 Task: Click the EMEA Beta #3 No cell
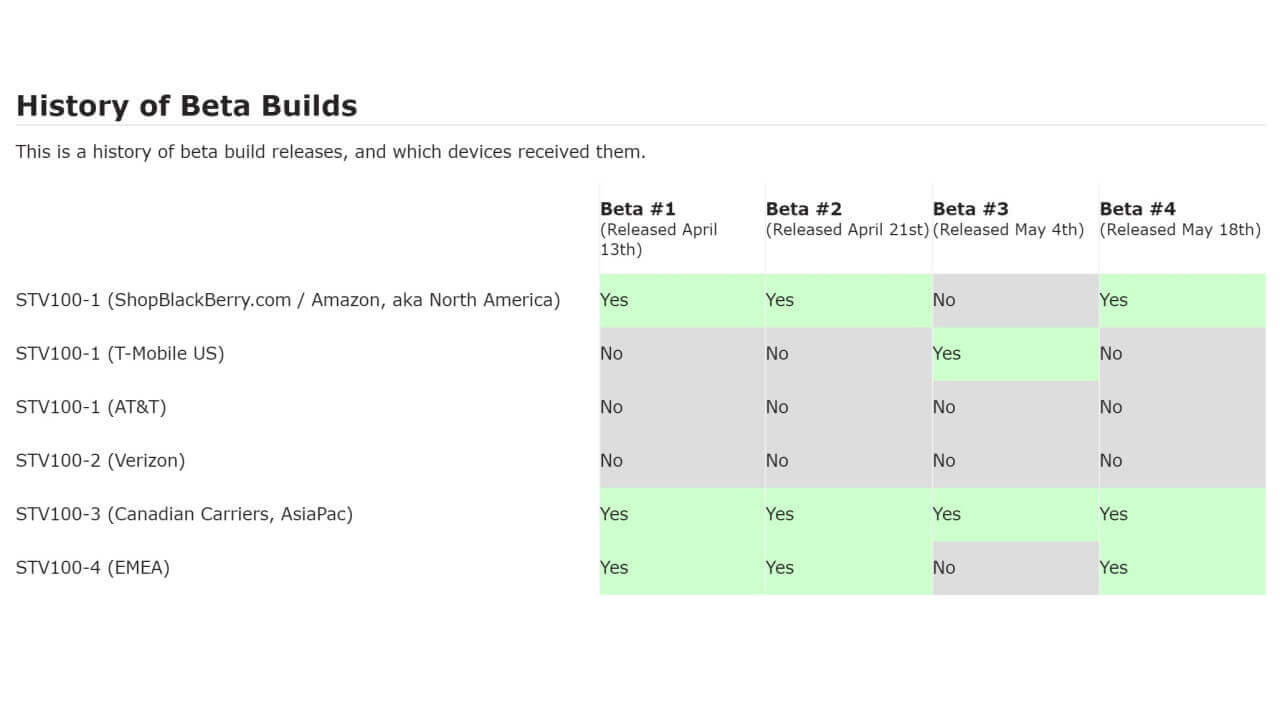(1015, 568)
